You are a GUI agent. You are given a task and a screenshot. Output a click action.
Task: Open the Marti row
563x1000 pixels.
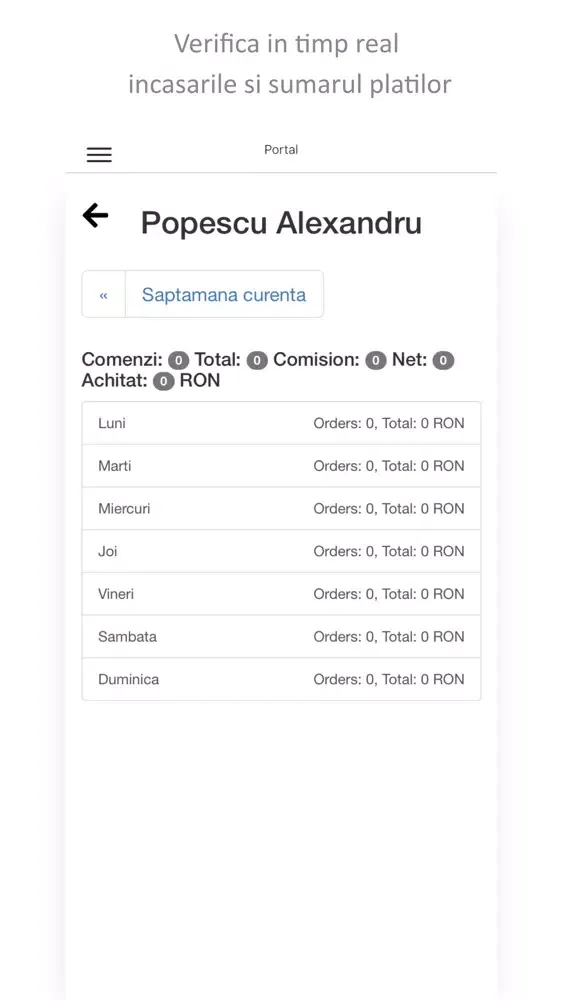281,466
